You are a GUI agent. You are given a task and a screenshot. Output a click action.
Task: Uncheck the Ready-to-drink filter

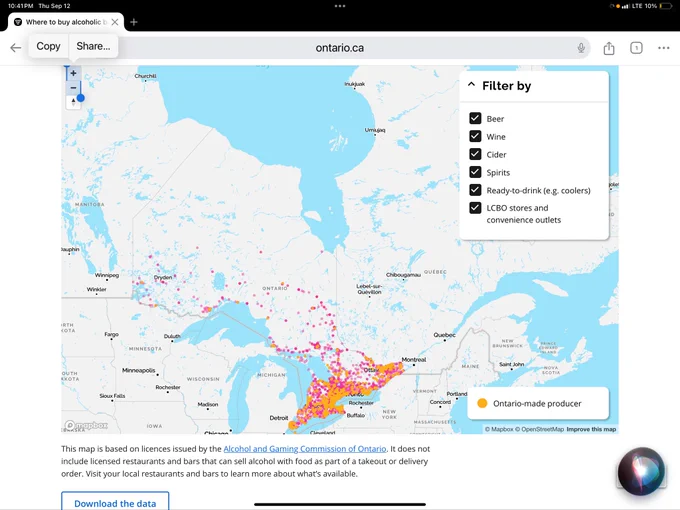pyautogui.click(x=475, y=190)
